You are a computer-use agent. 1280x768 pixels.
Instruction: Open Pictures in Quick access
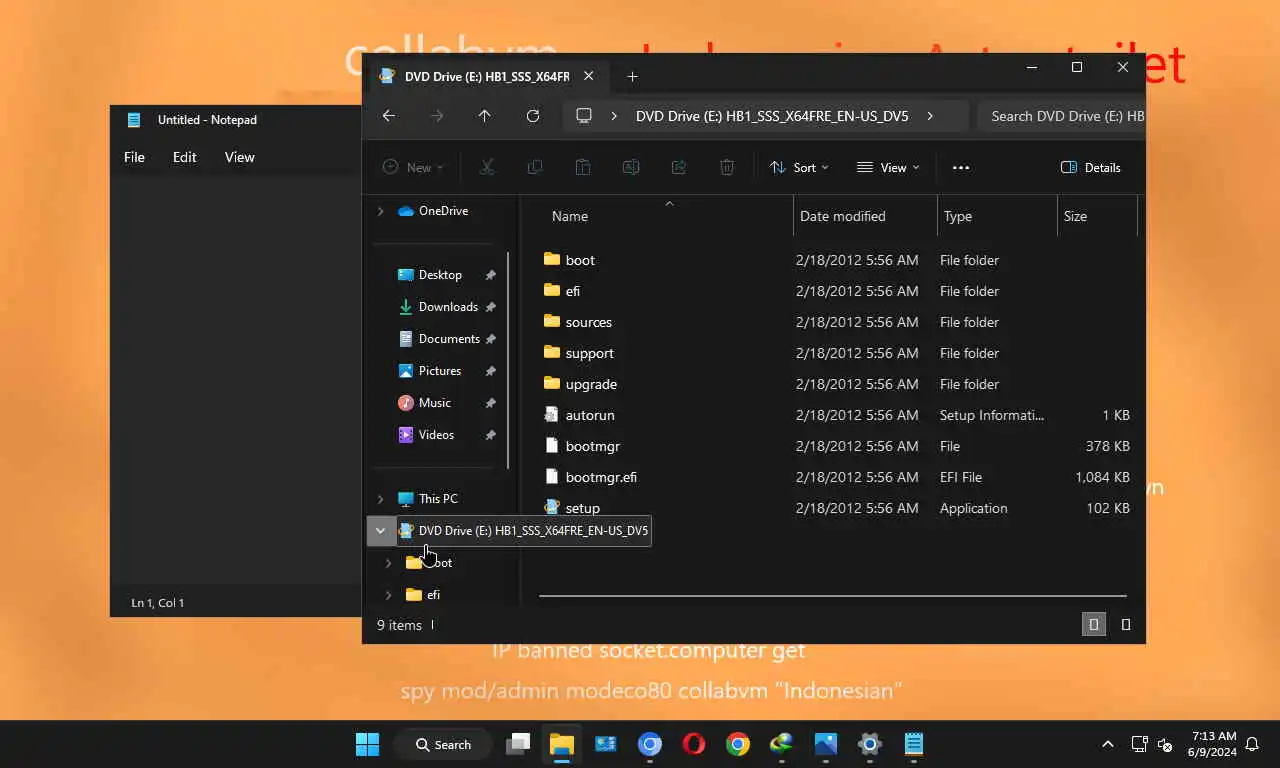click(x=440, y=371)
